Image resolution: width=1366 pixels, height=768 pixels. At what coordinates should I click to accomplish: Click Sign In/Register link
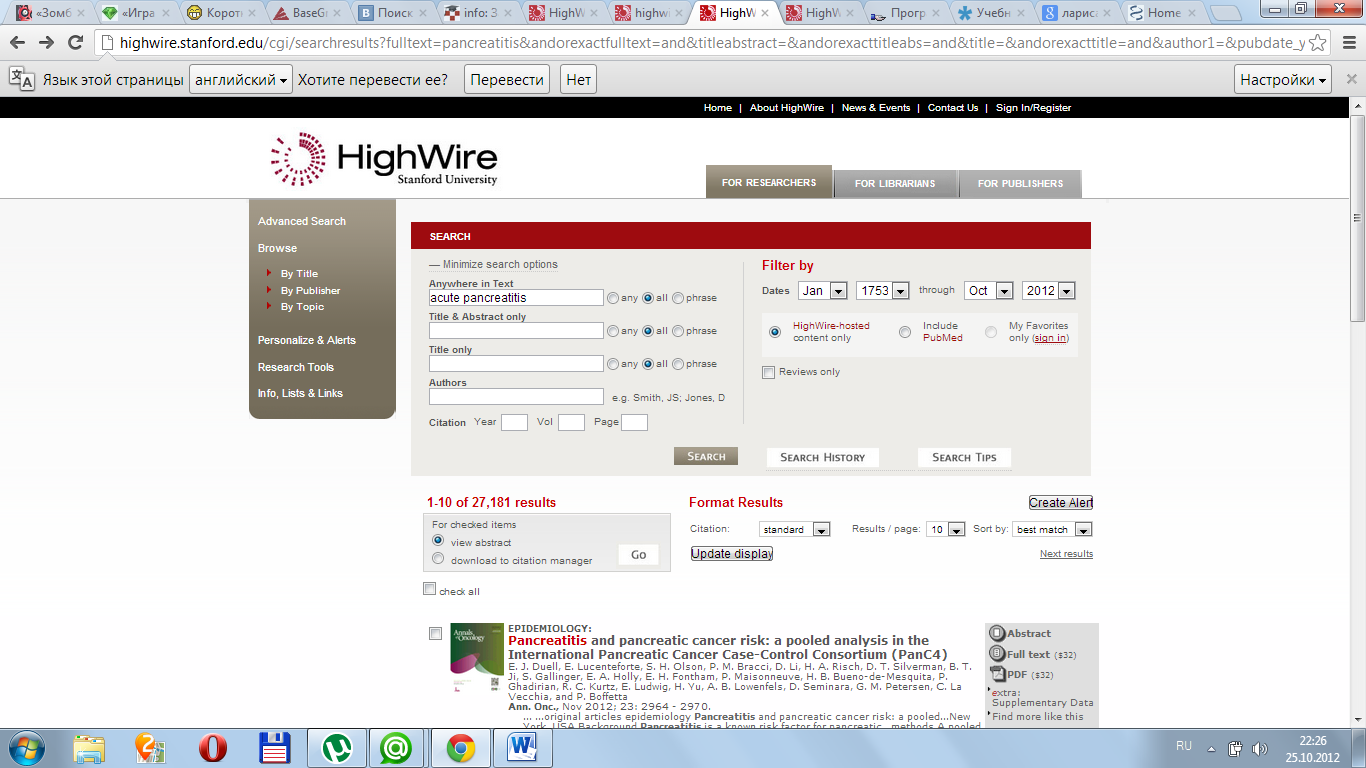pos(1033,107)
